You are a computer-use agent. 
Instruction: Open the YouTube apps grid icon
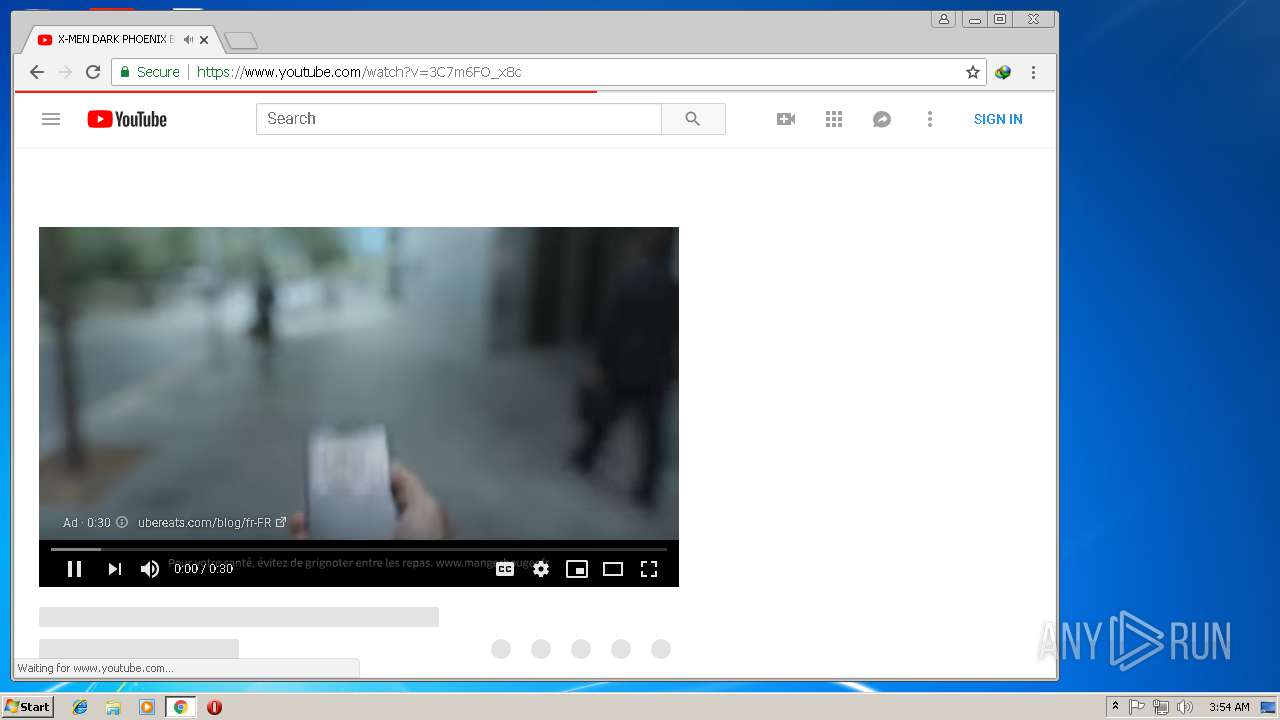tap(834, 119)
